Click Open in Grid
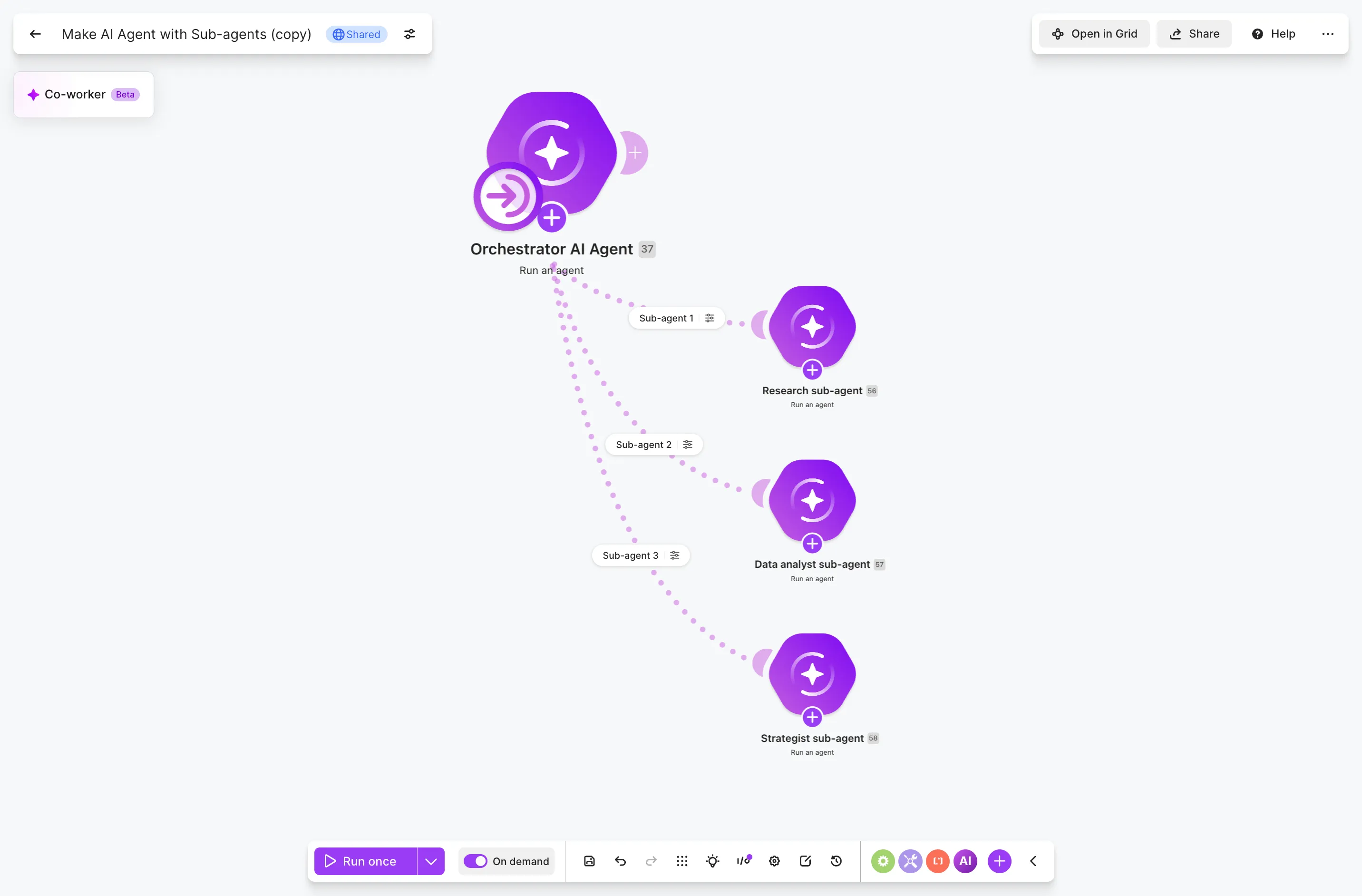1362x896 pixels. [x=1094, y=34]
